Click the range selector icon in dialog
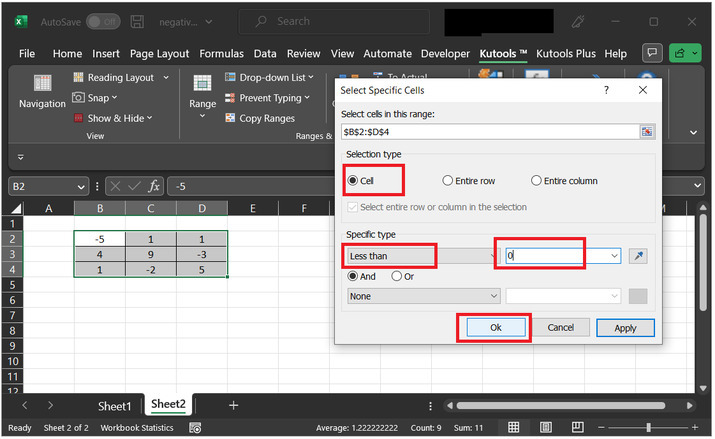Screen dimensions: 715x439 point(647,132)
